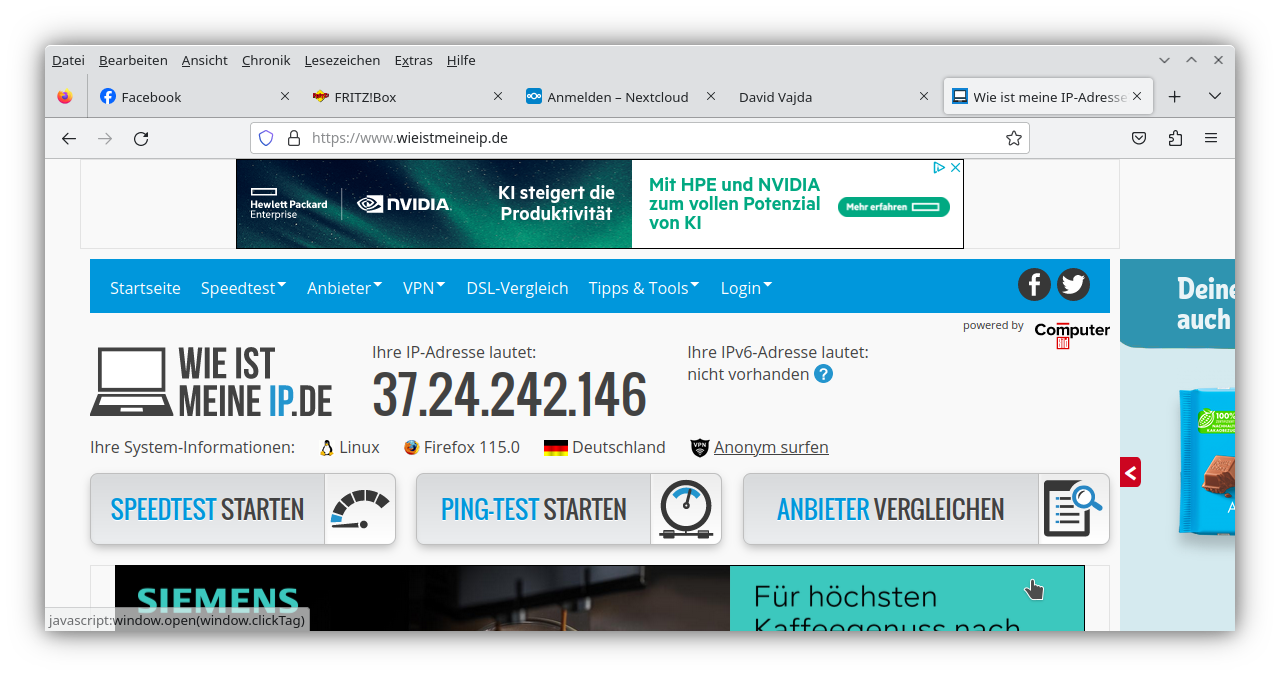Switch to the FRITZ!Box tab
Image resolution: width=1280 pixels, height=676 pixels.
400,97
